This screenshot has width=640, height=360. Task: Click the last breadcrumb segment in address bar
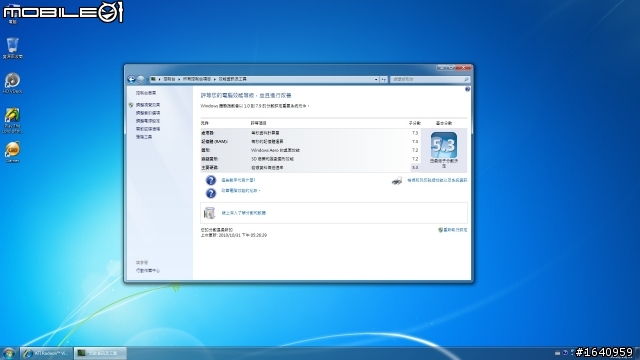[232, 79]
